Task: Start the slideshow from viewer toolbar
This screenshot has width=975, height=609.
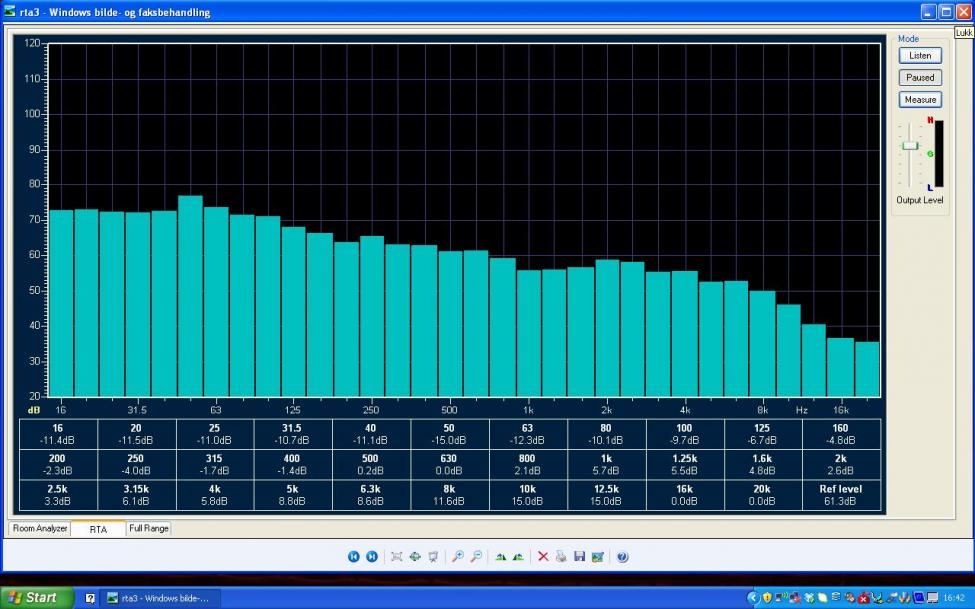Action: tap(432, 556)
